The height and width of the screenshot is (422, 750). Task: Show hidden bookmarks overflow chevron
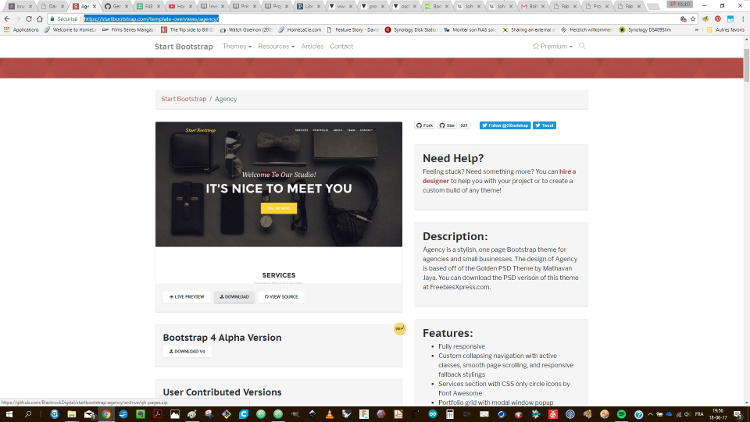(696, 30)
